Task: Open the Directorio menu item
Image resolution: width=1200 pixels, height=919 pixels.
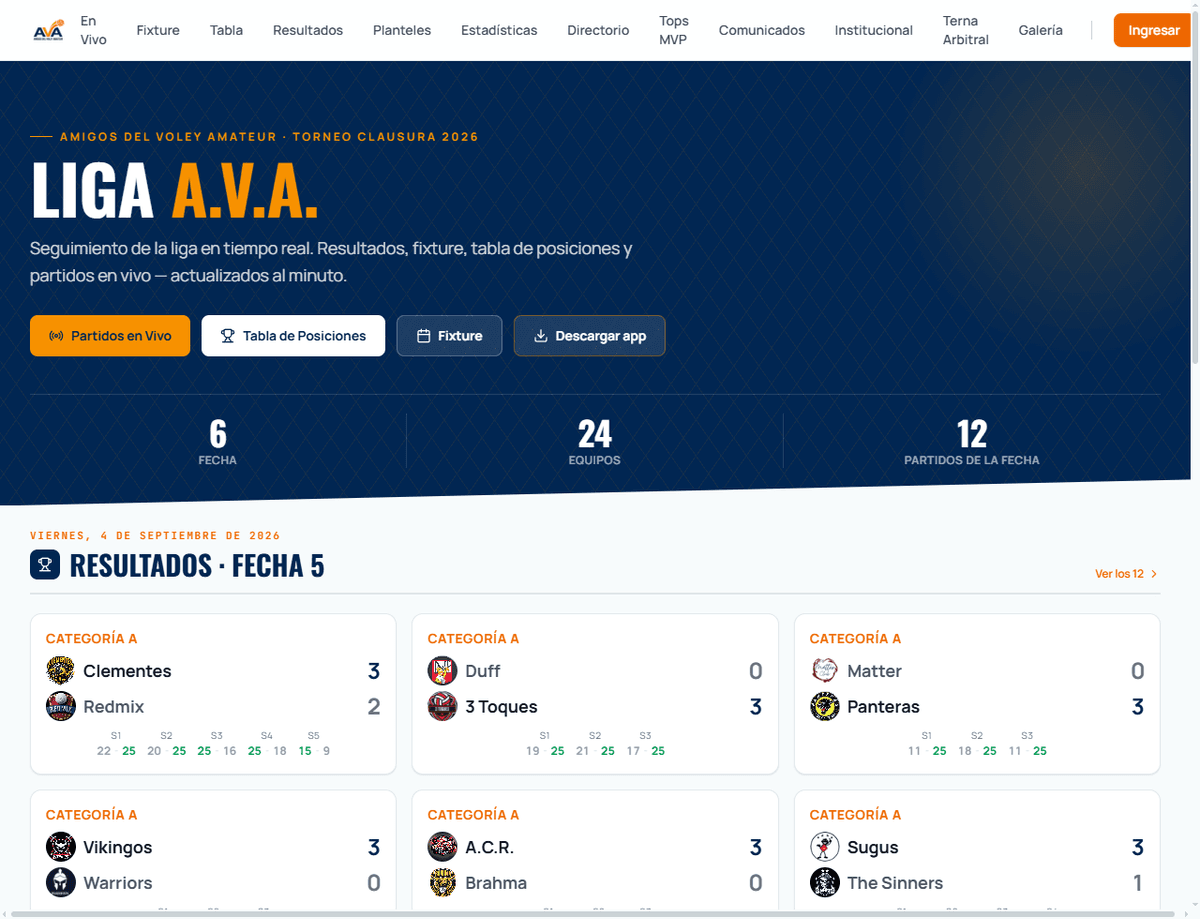Action: click(x=598, y=30)
